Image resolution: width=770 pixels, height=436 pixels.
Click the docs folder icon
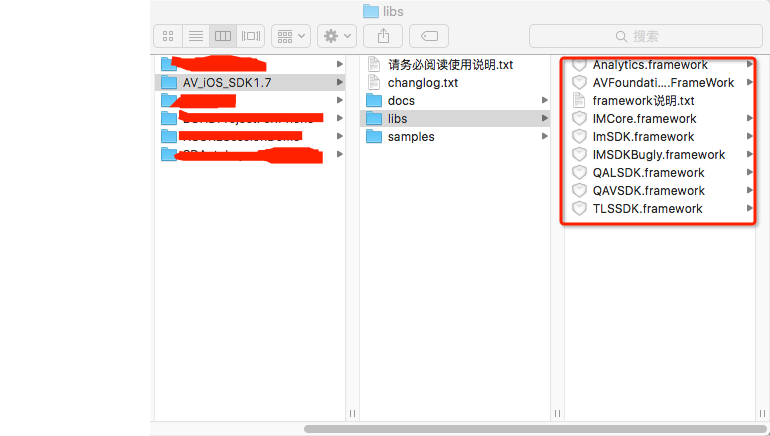(x=374, y=100)
